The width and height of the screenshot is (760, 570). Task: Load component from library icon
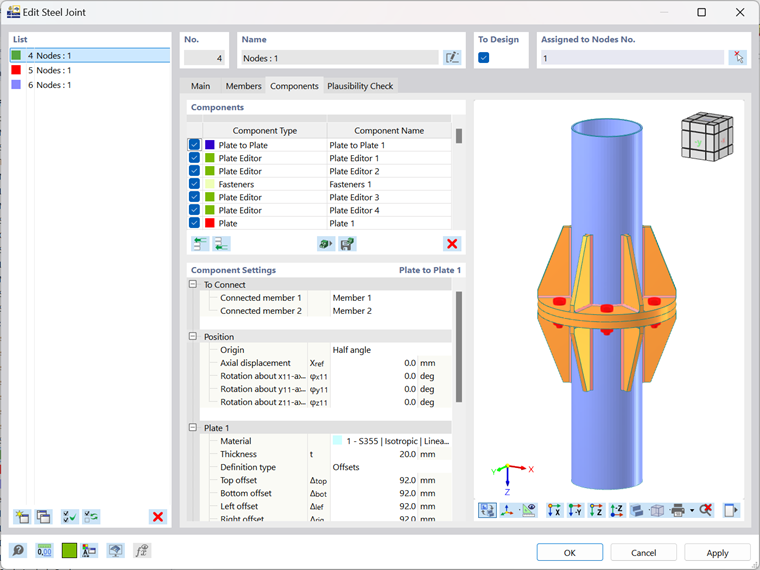point(326,243)
